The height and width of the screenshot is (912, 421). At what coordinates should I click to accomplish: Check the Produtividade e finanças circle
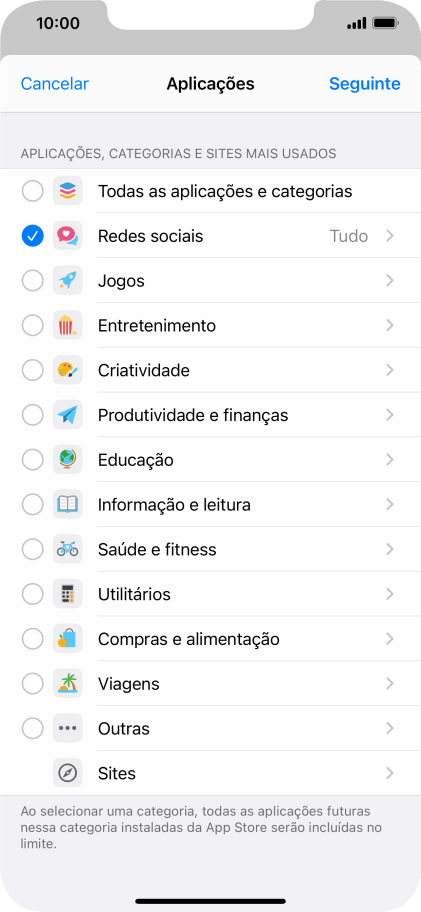coord(33,415)
